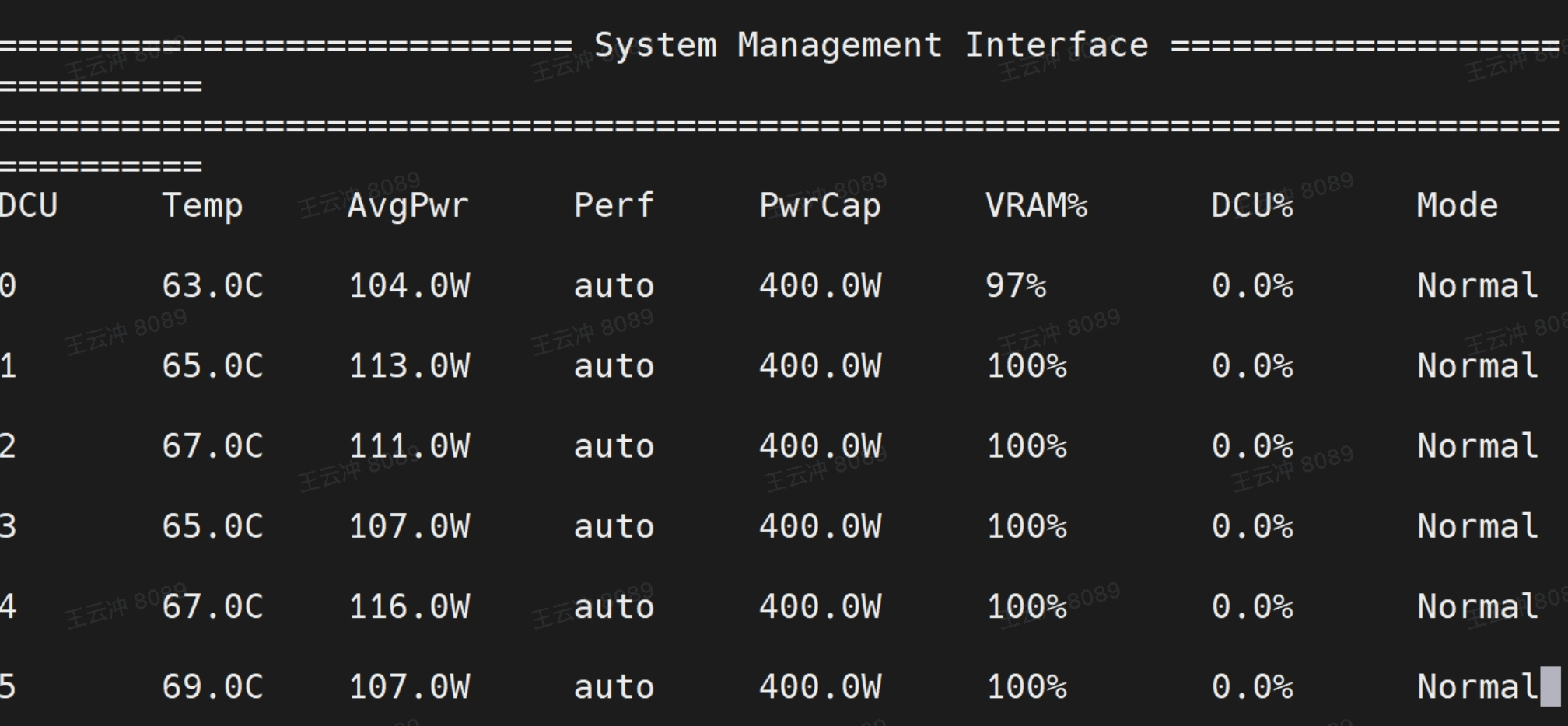This screenshot has width=1568, height=726.
Task: Select the average power value 116.0W
Action: [409, 606]
